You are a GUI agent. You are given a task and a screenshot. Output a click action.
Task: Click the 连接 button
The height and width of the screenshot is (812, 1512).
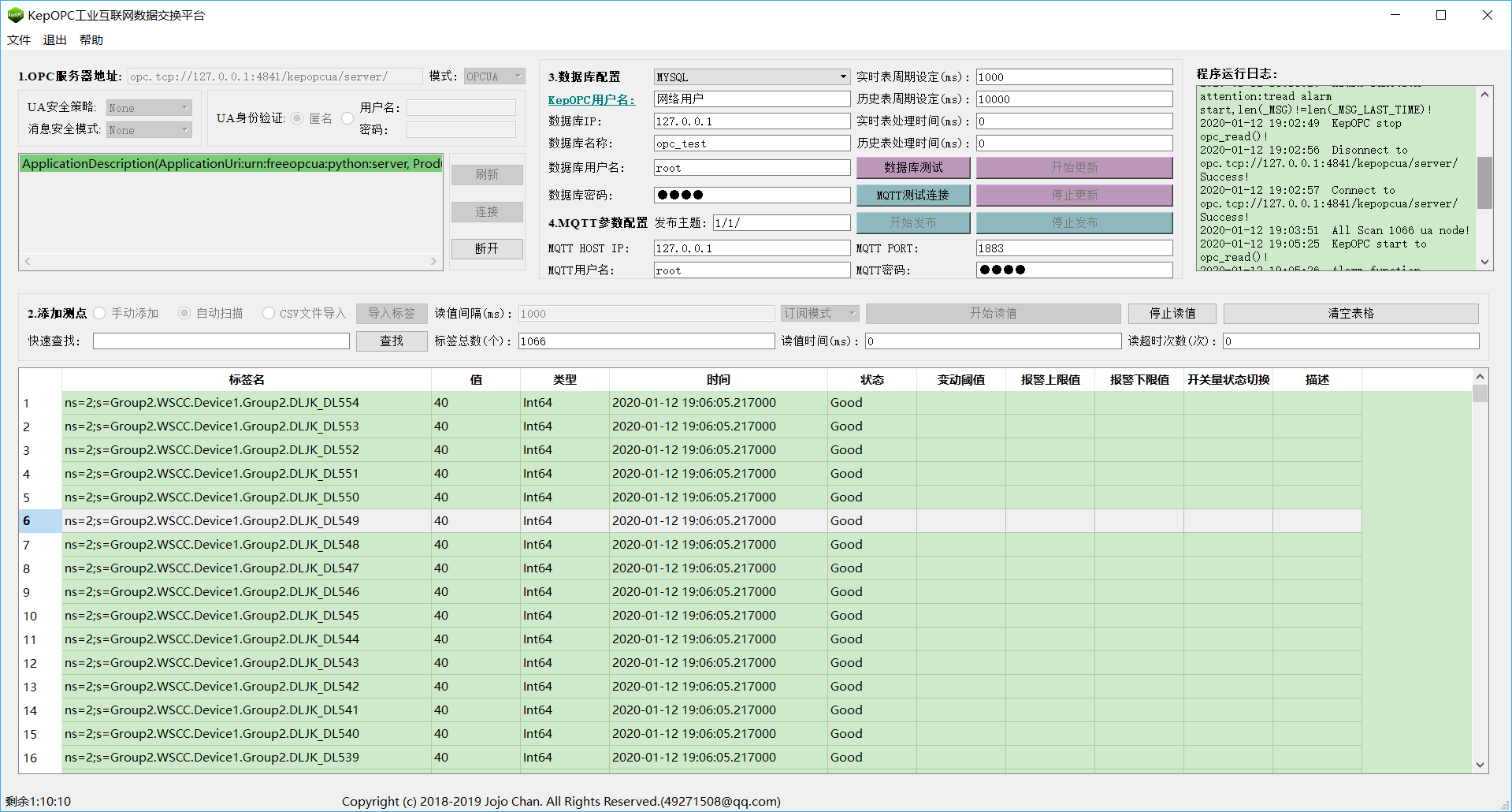coord(487,212)
